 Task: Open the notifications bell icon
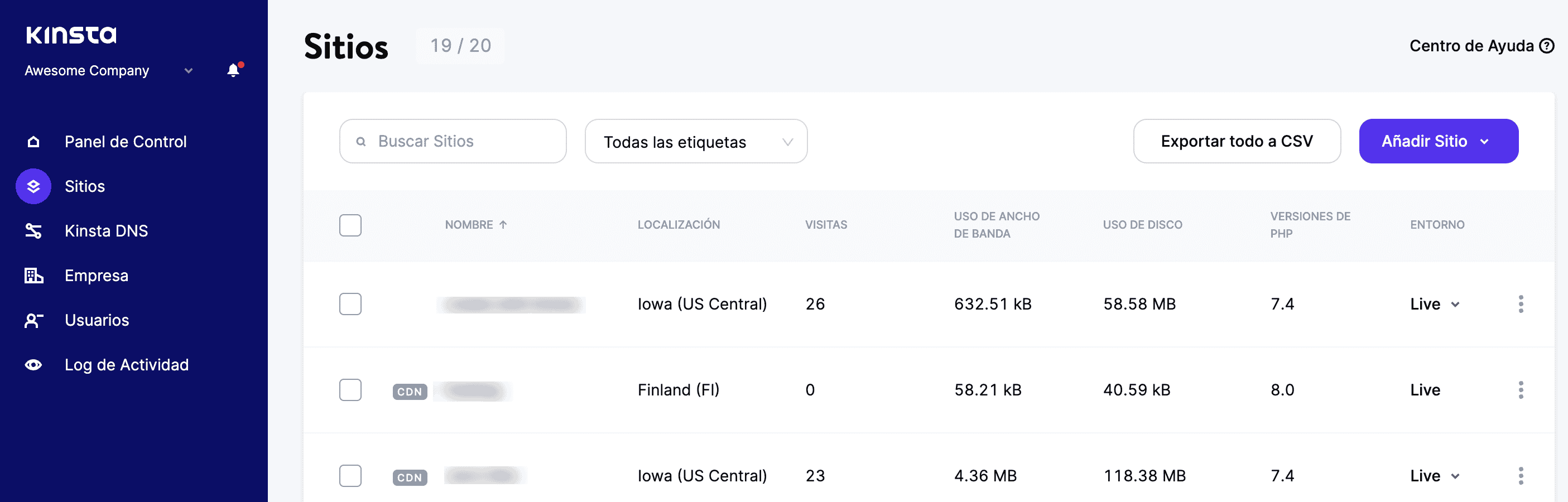point(233,71)
